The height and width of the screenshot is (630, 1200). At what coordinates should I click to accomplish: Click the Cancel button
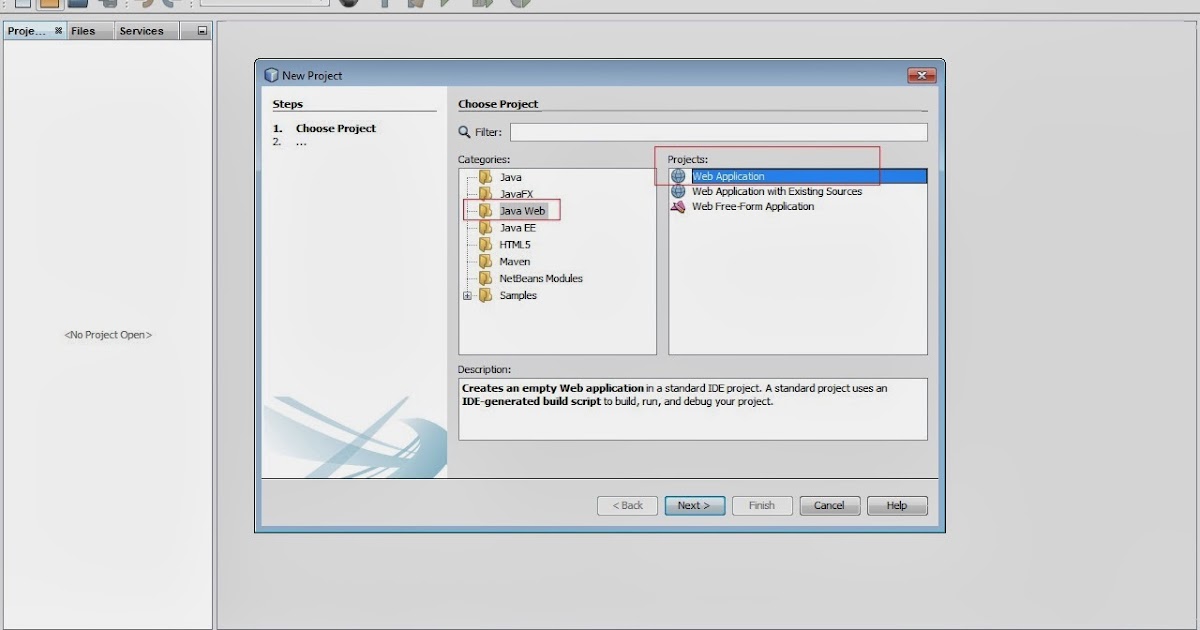[829, 506]
